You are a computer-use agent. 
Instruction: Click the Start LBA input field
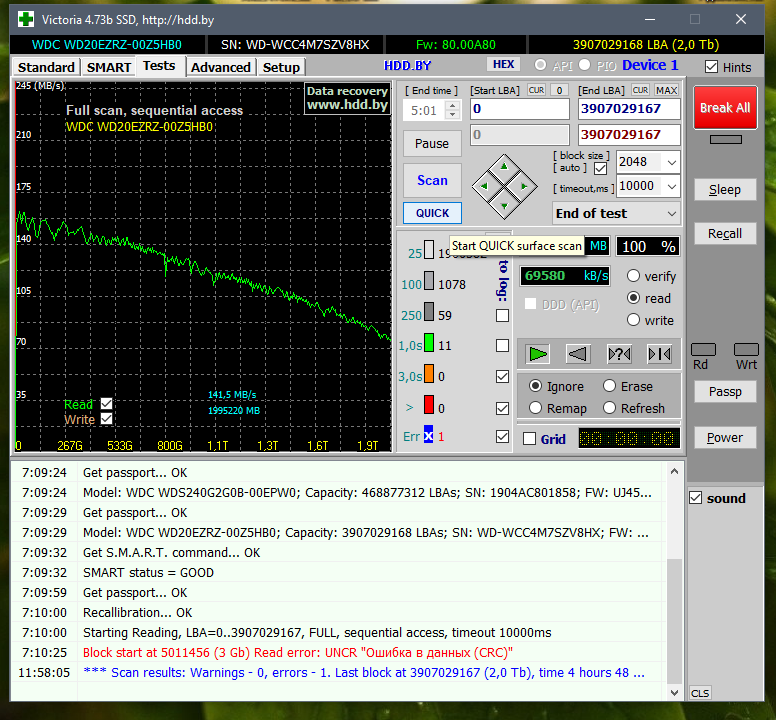pyautogui.click(x=520, y=109)
